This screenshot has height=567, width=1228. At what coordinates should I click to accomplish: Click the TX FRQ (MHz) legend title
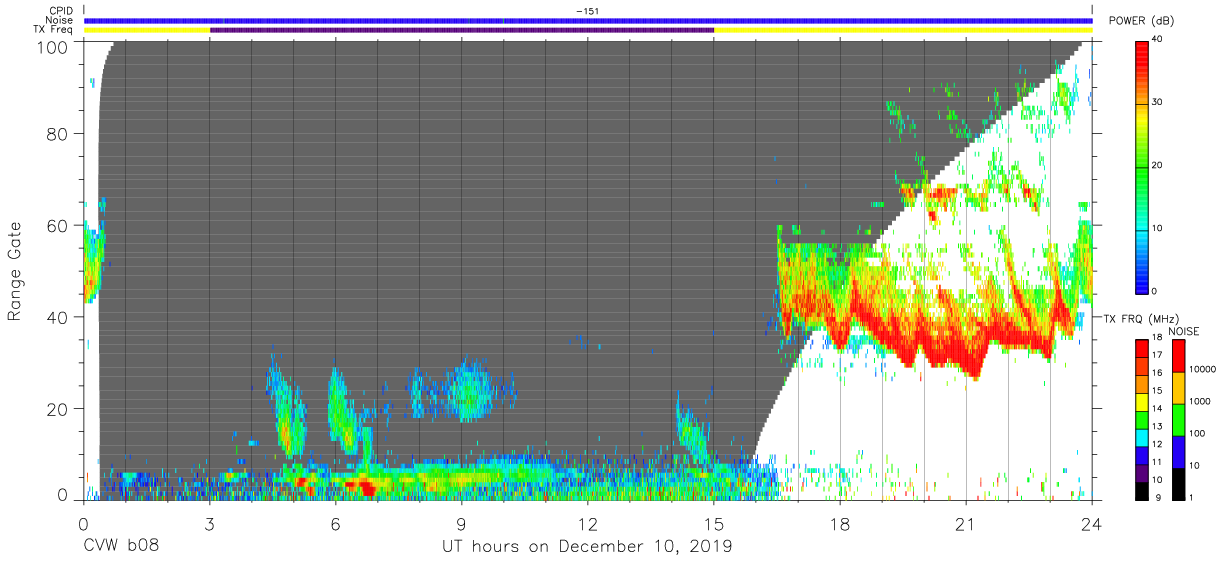(1142, 318)
